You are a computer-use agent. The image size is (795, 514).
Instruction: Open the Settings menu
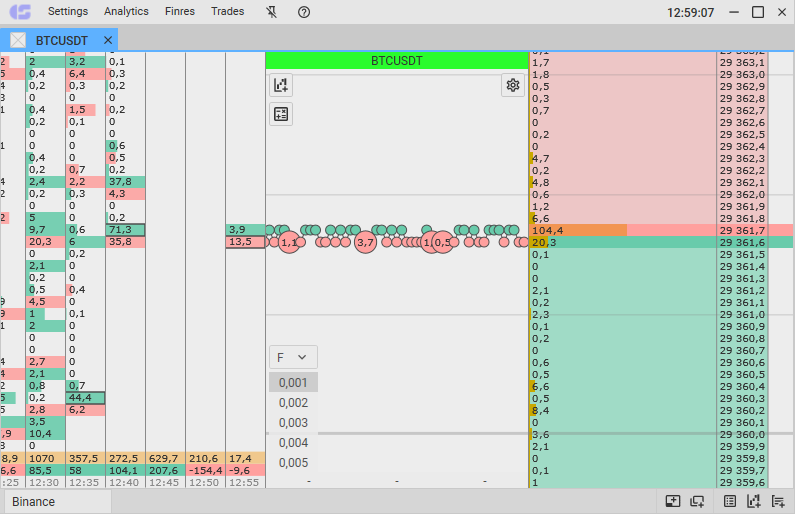[68, 12]
